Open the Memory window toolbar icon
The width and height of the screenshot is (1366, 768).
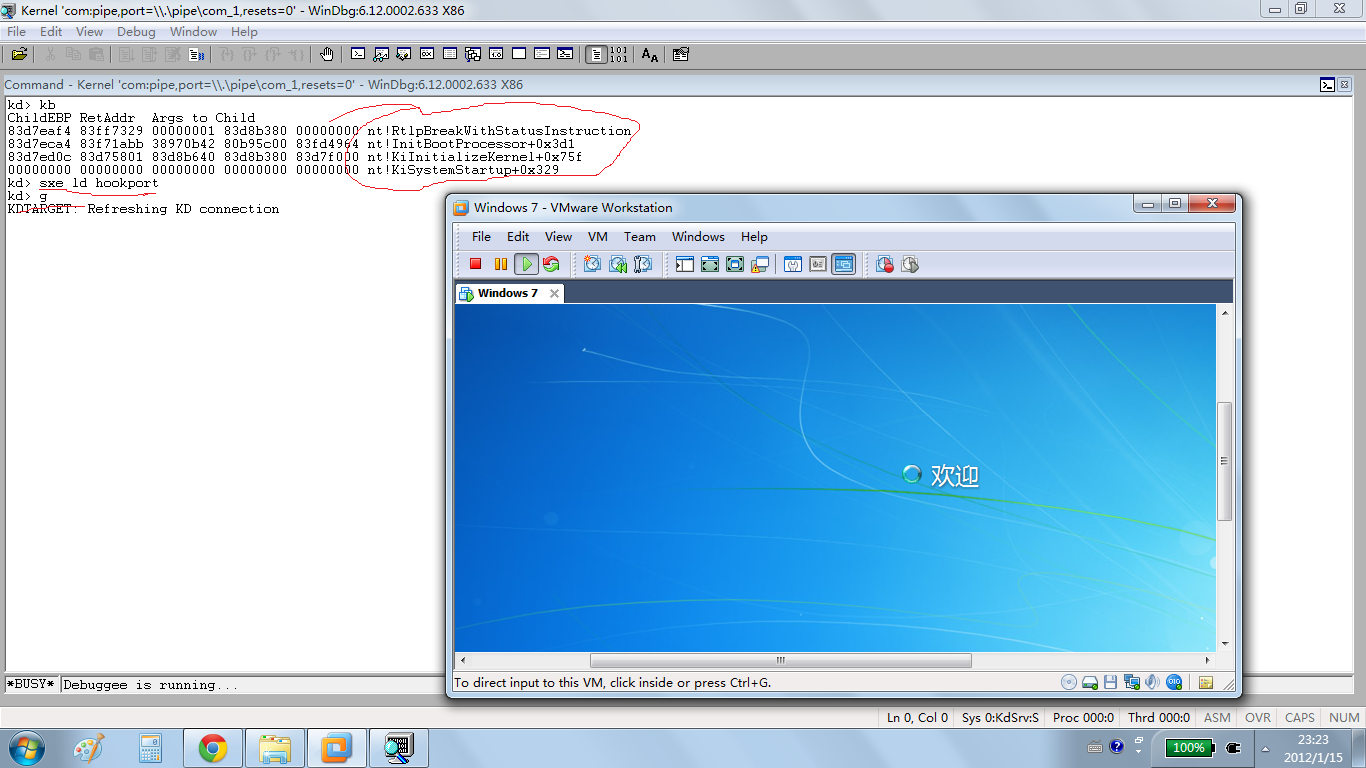[450, 54]
